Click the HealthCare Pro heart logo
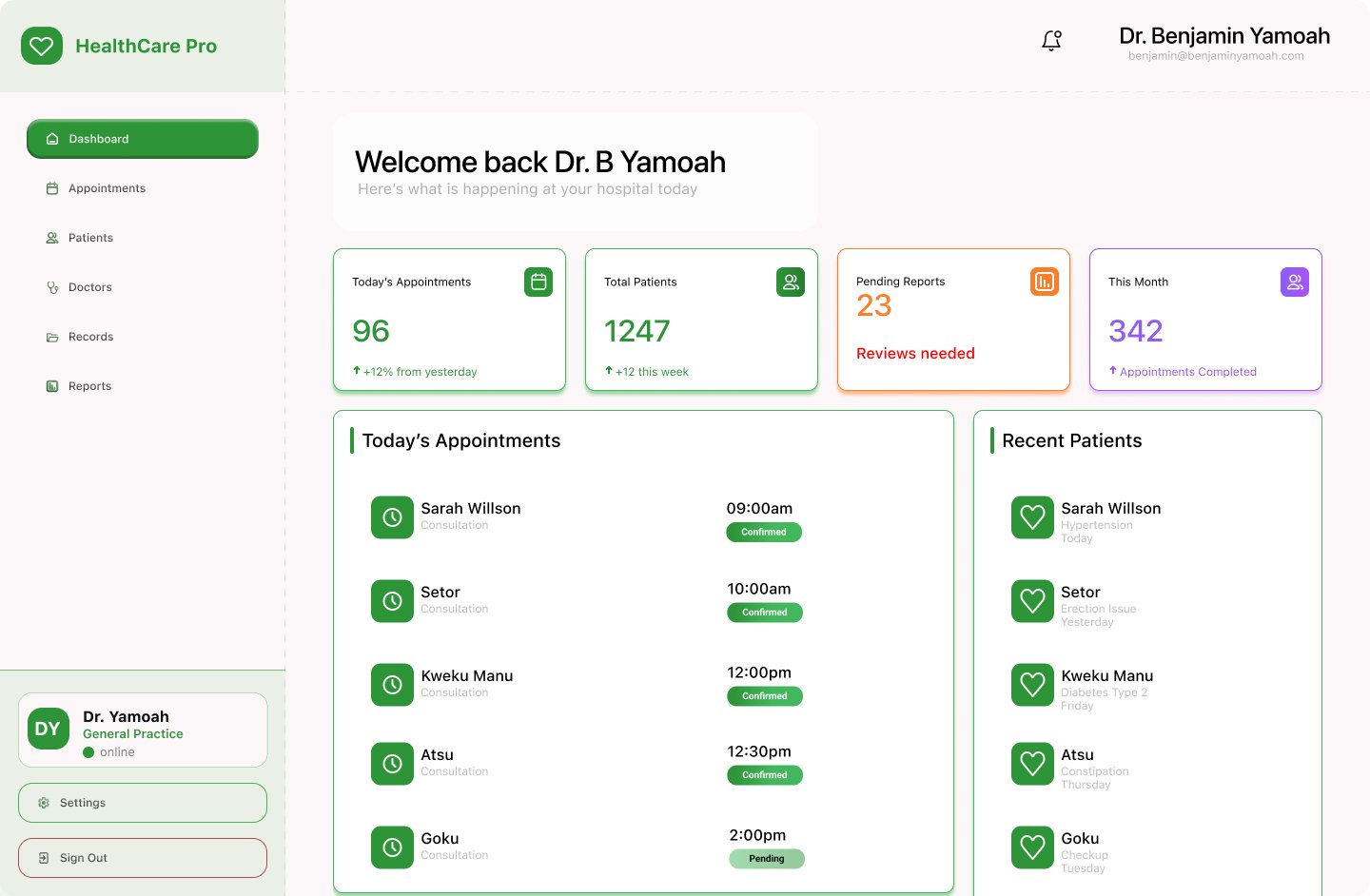Image resolution: width=1370 pixels, height=896 pixels. (42, 46)
